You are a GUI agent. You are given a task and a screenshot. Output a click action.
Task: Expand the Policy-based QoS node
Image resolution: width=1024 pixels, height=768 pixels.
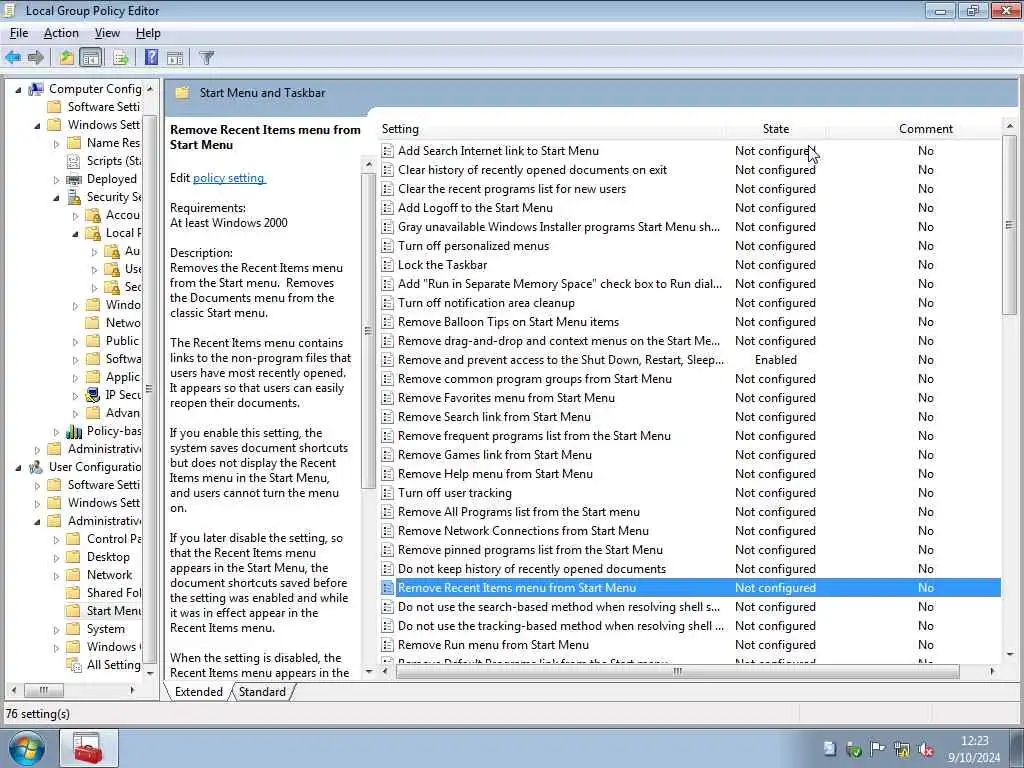56,431
